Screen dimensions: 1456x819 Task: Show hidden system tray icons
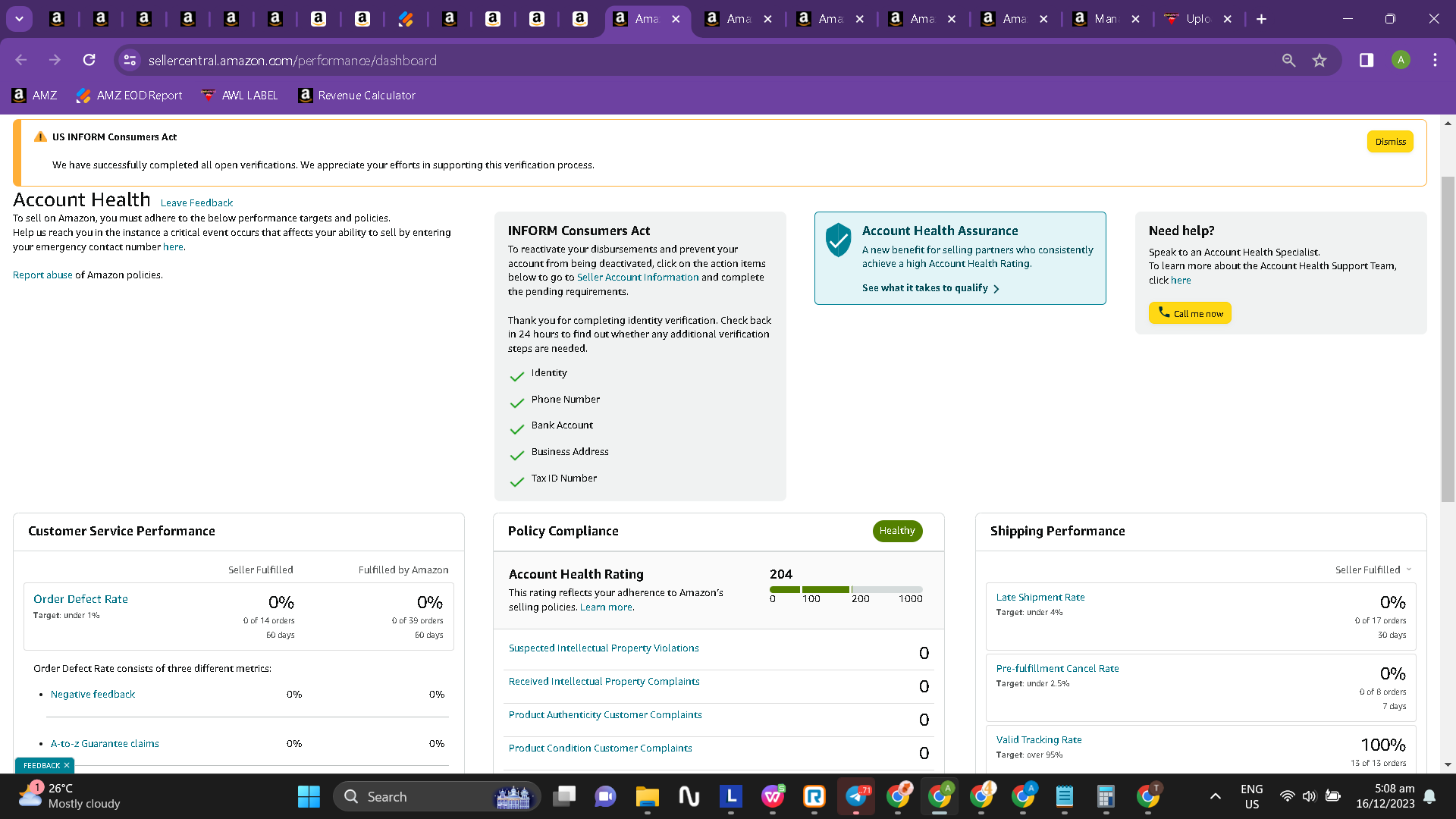(x=1216, y=796)
